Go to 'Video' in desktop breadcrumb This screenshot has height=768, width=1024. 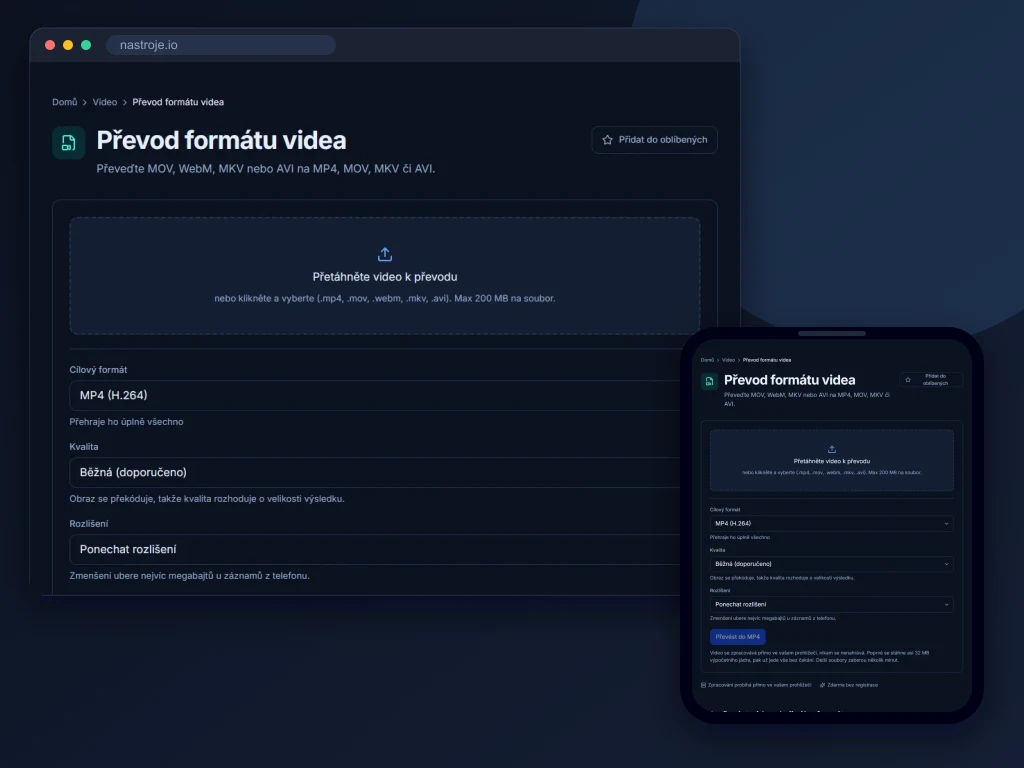104,102
